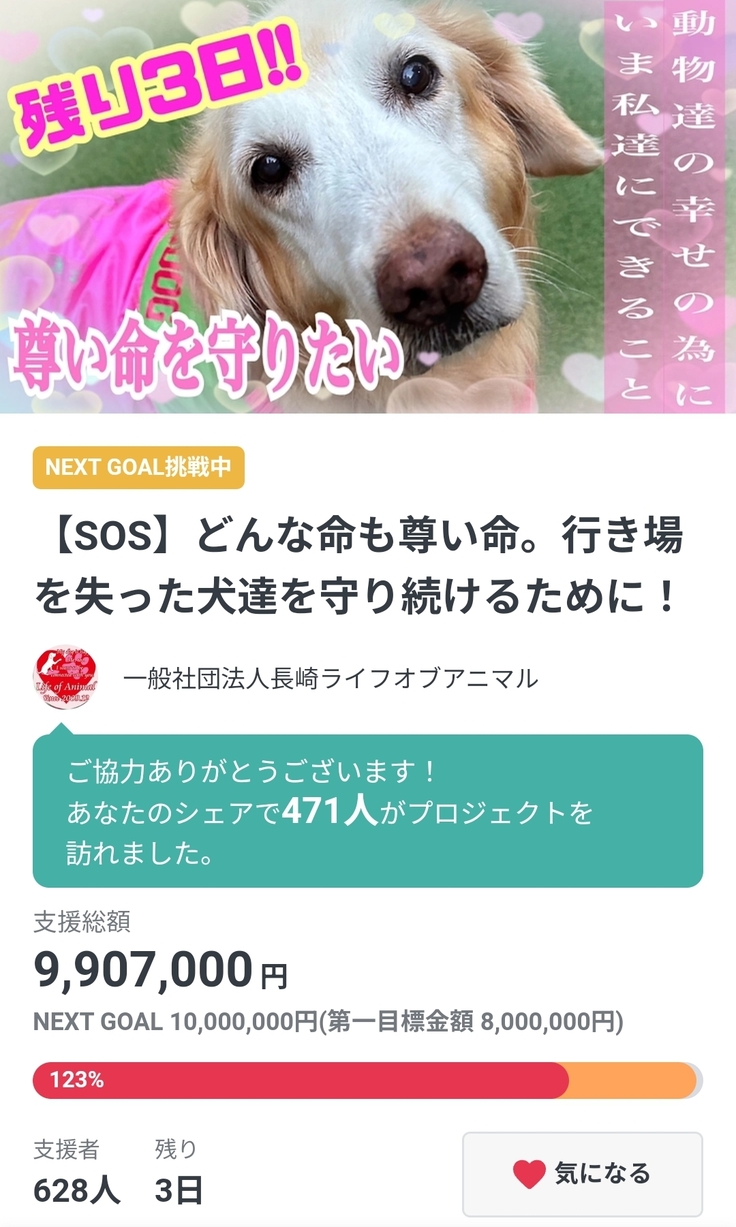Tap the green share thank-you message bubble
The width and height of the screenshot is (736, 1227).
368,811
